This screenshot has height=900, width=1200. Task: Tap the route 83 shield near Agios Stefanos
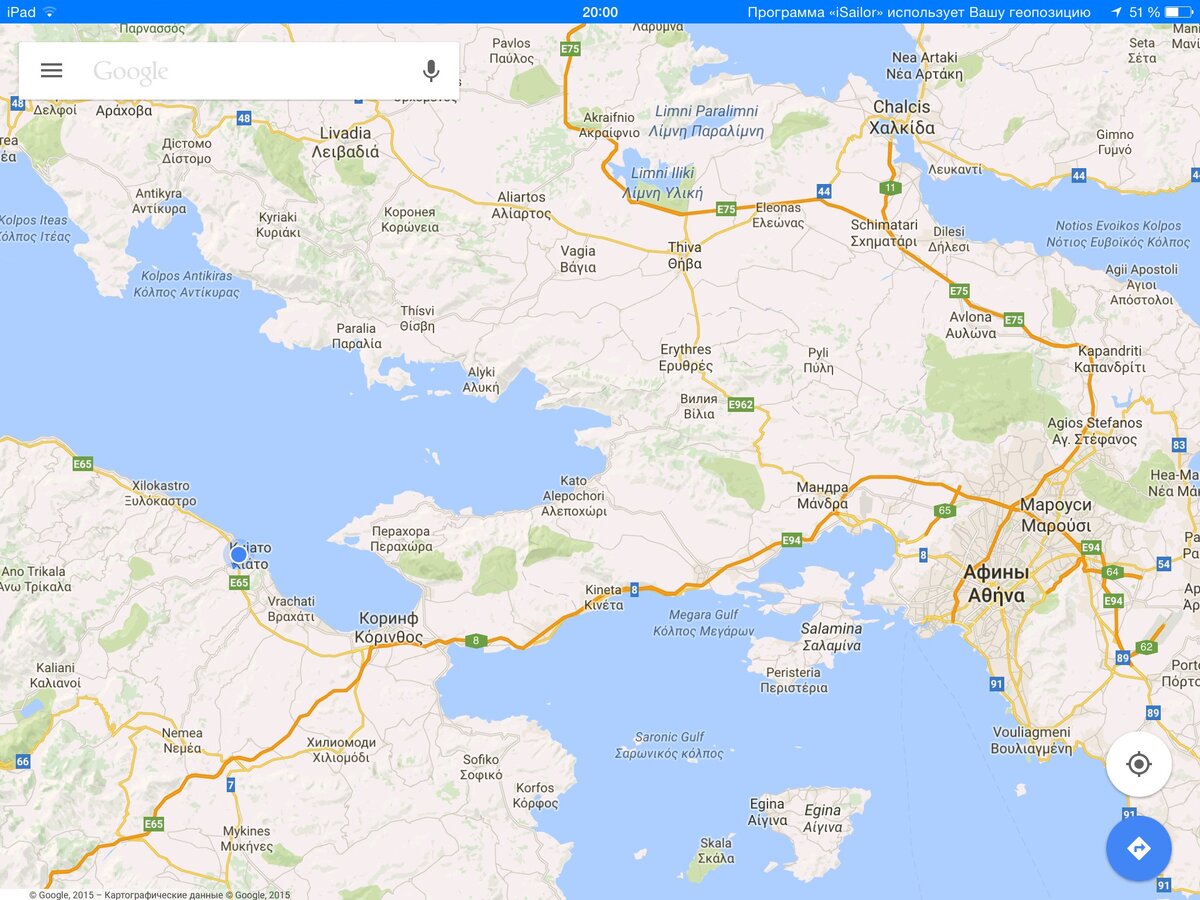[1180, 444]
